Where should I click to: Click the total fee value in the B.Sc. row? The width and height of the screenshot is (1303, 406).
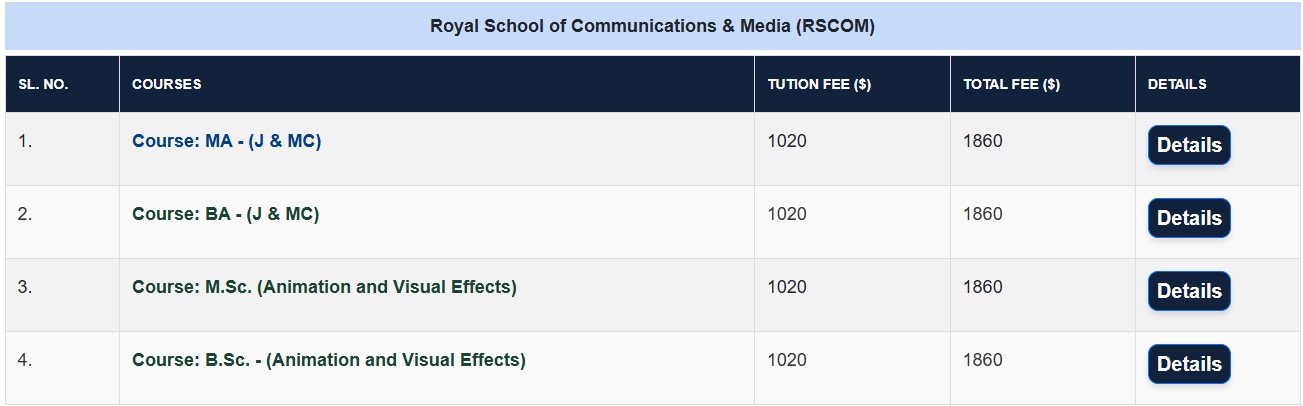(x=982, y=361)
